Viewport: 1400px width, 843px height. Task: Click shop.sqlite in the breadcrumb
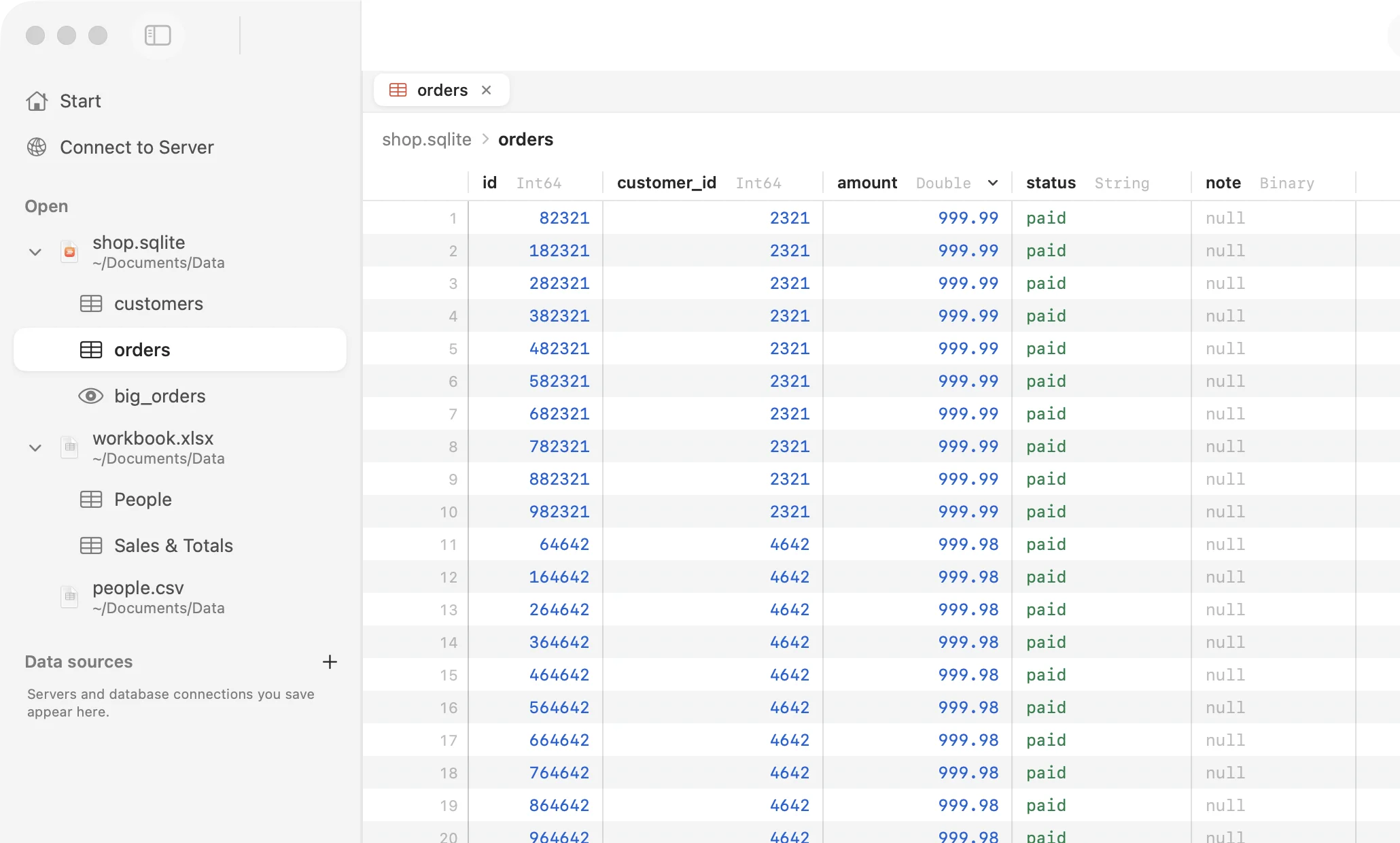pyautogui.click(x=427, y=139)
